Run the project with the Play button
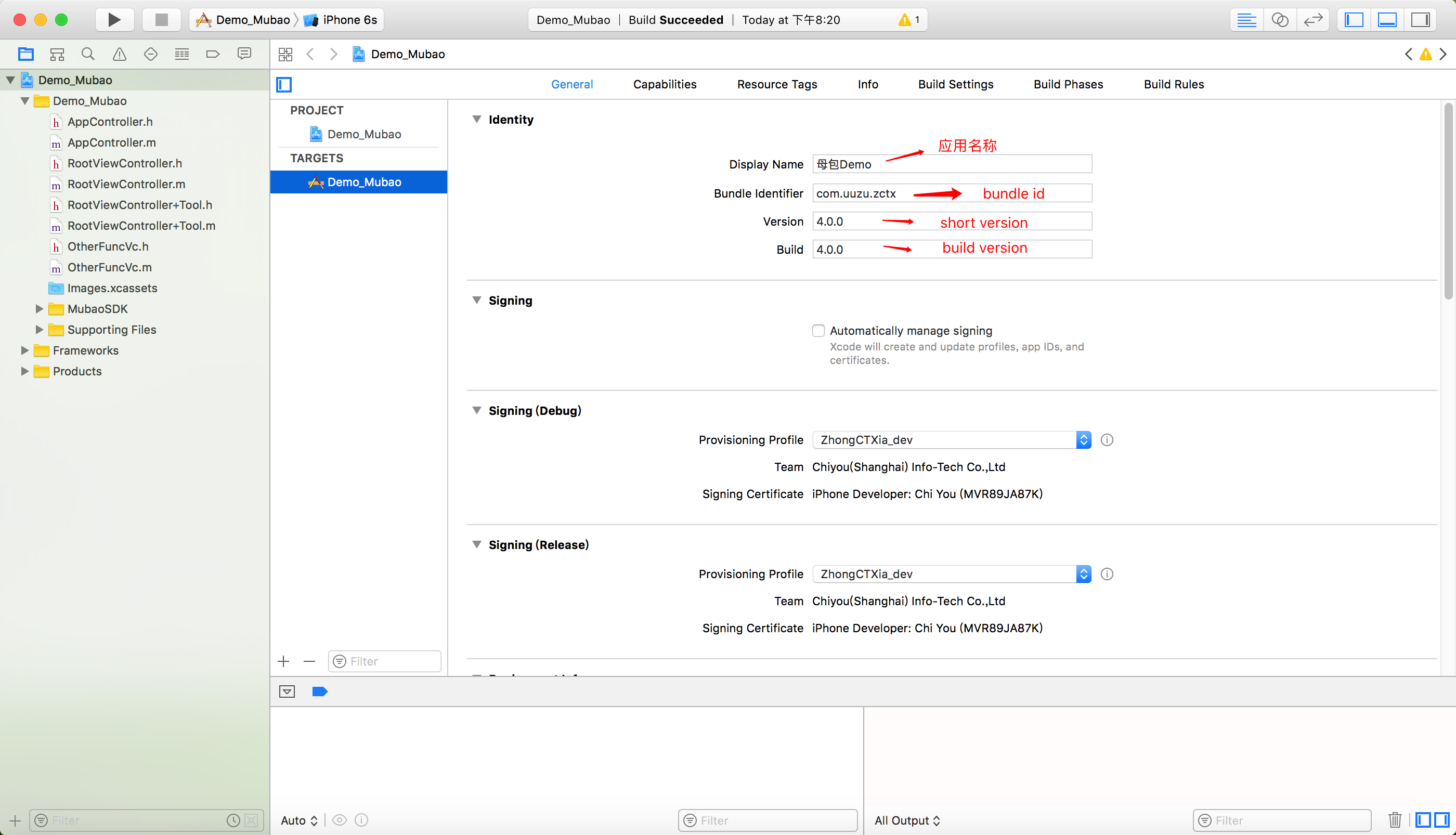Image resolution: width=1456 pixels, height=835 pixels. coord(114,20)
